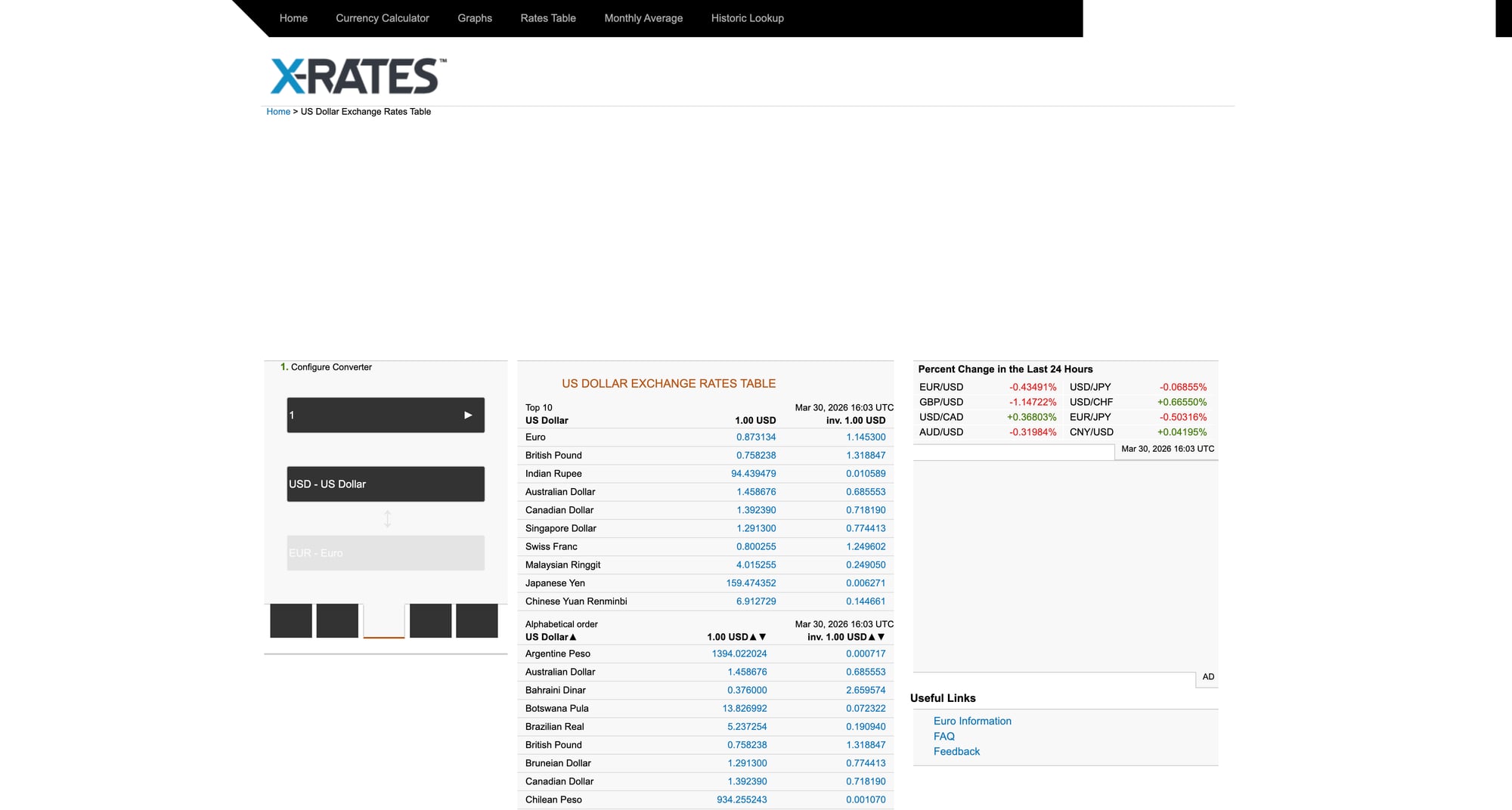Select the first dark tab below the converter
Viewport: 1512px width, 810px height.
click(x=290, y=620)
